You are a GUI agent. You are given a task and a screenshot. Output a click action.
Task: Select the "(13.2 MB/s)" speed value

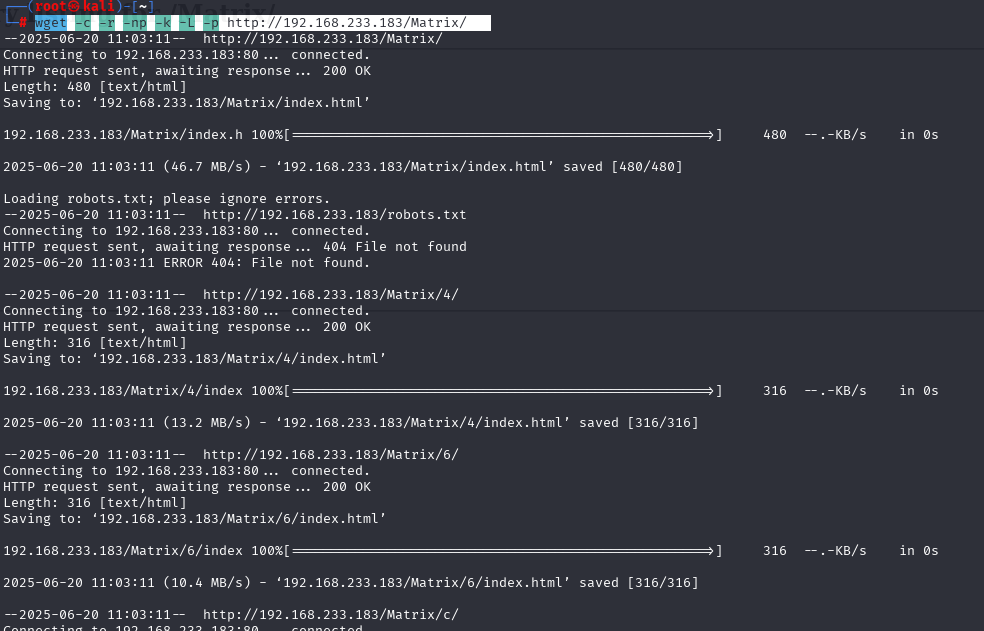coord(207,423)
